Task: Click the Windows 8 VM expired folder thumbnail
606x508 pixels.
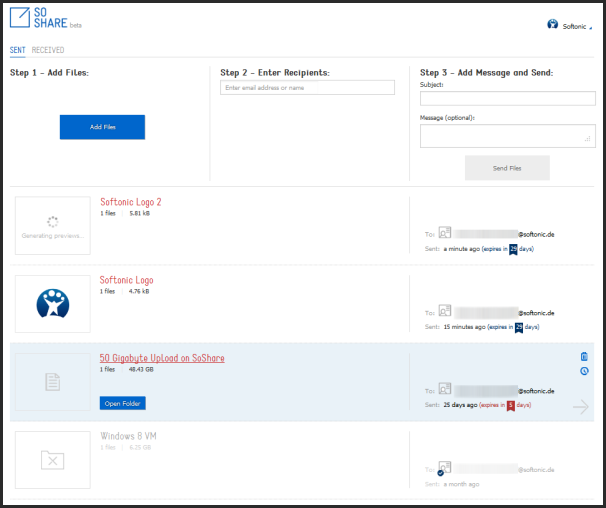Action: (x=53, y=460)
